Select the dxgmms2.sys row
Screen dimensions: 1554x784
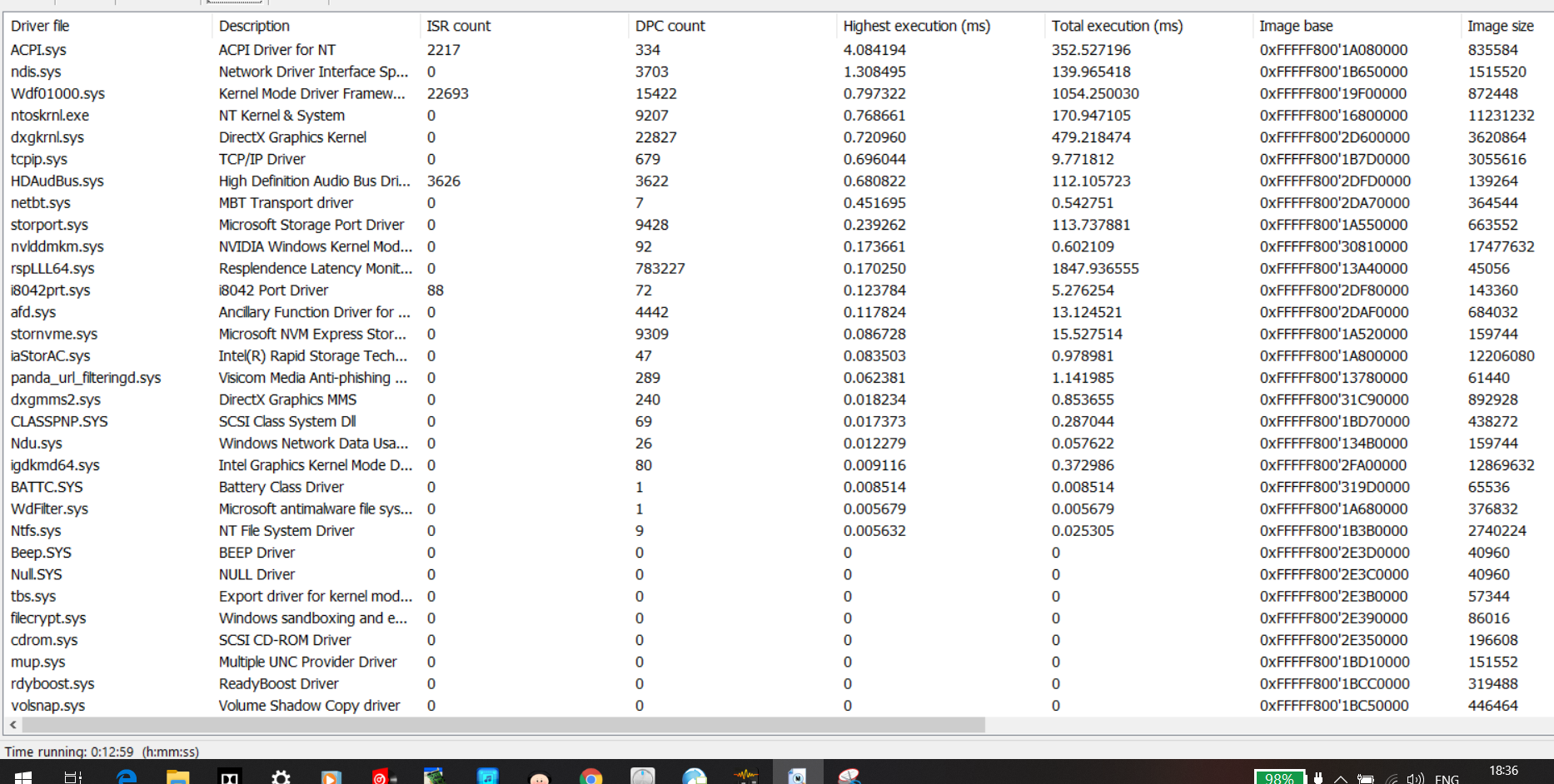(779, 399)
